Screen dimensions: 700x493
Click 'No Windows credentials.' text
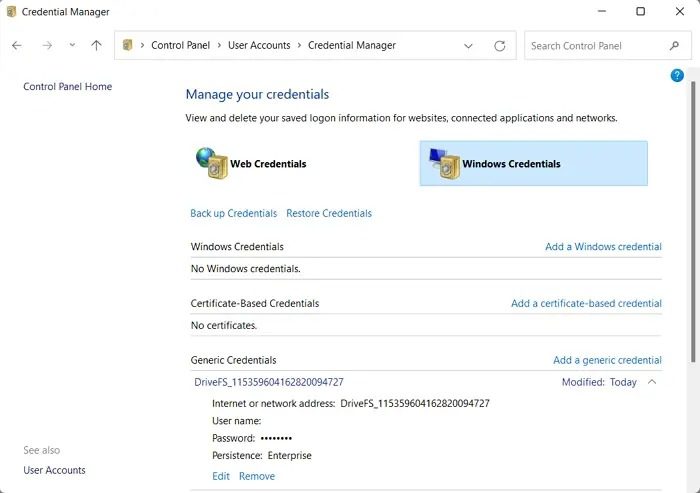[x=246, y=269]
